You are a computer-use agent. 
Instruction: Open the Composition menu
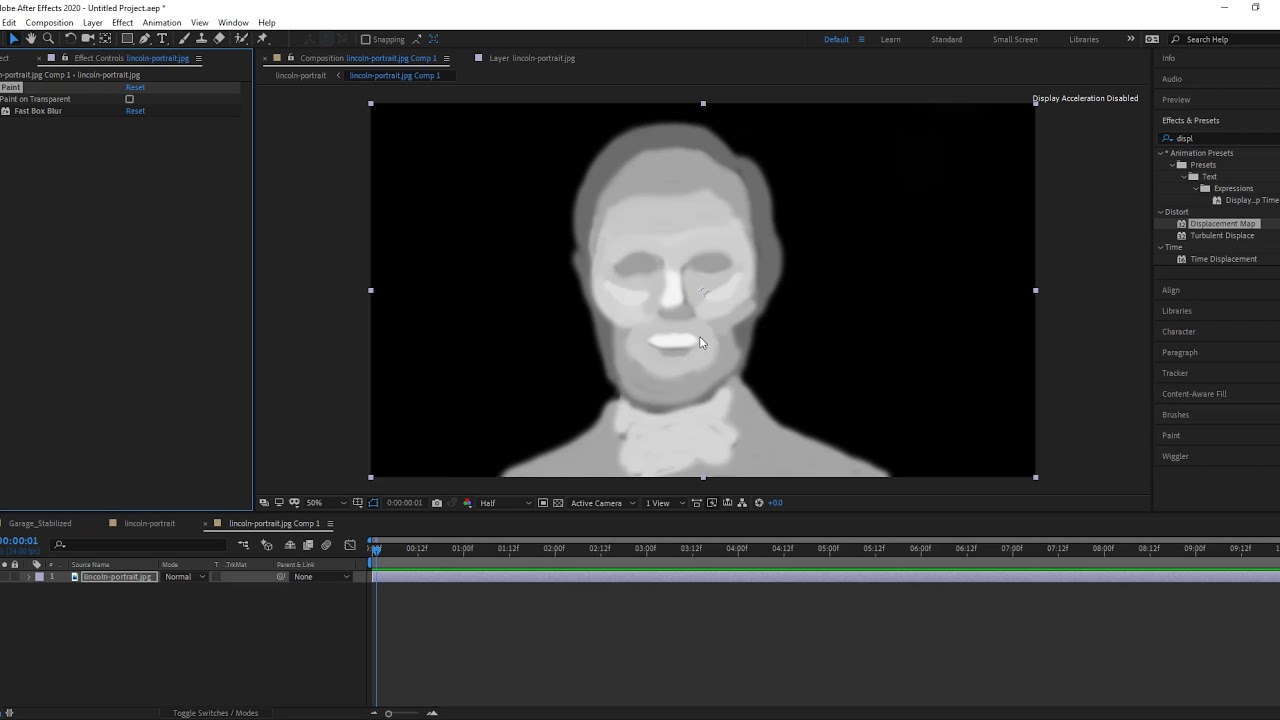coord(49,22)
